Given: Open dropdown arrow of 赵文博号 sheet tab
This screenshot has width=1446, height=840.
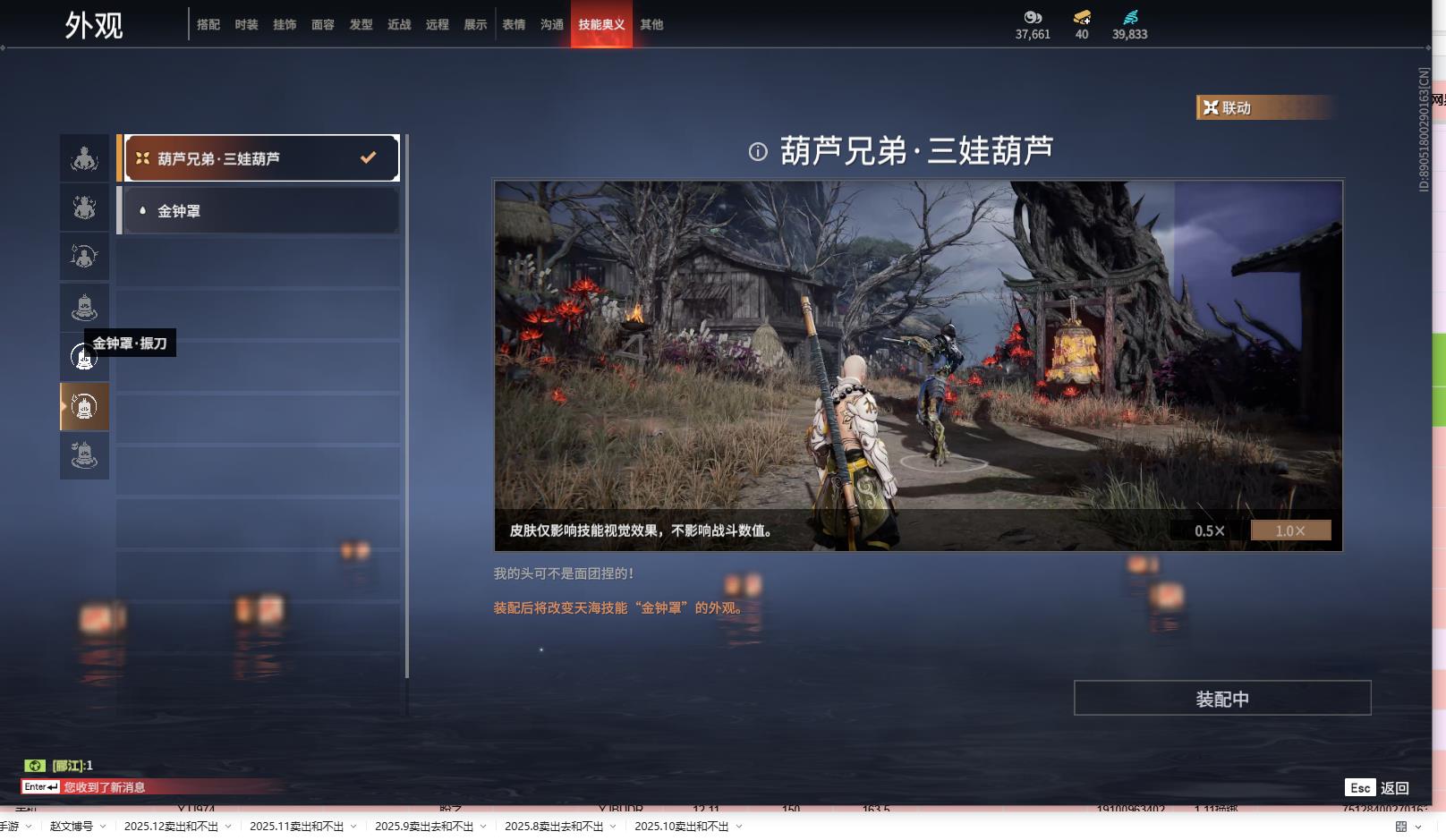Looking at the screenshot, I should 103,827.
